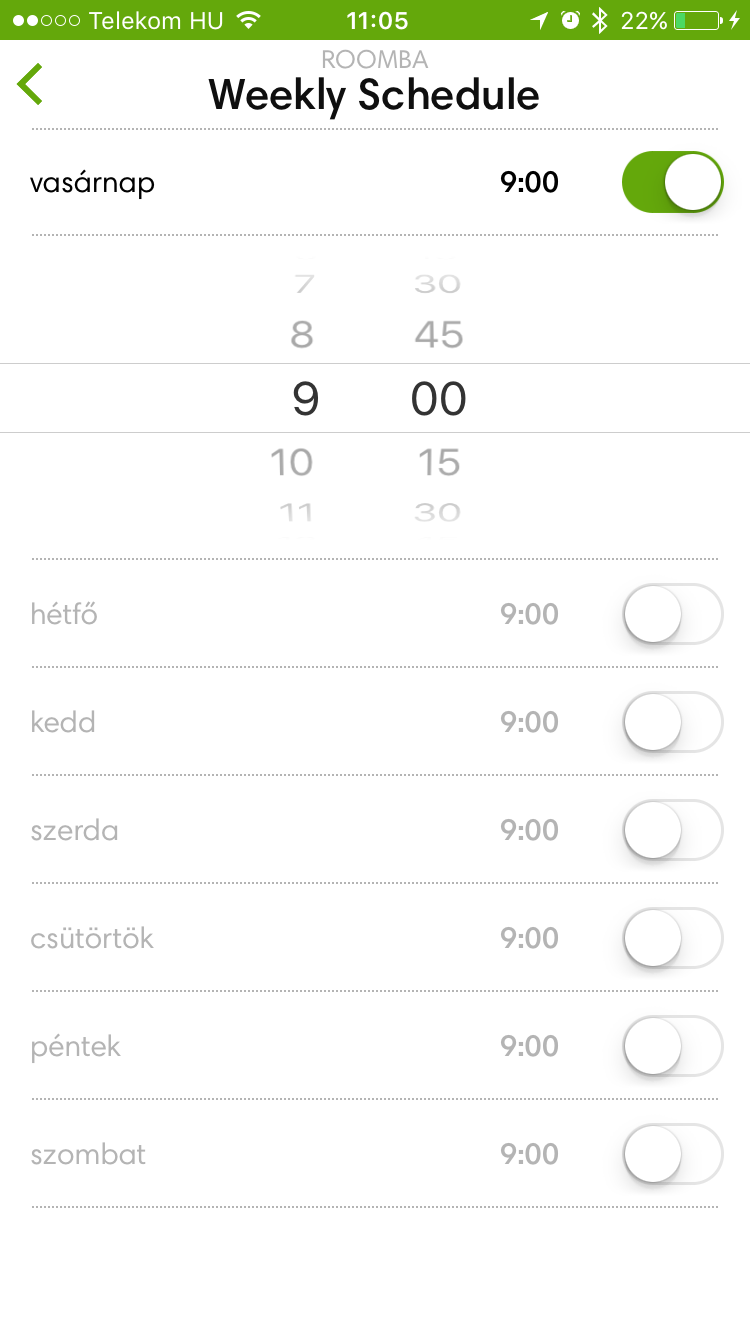Tap the vasárnap 9:00 time label
The height and width of the screenshot is (1334, 750).
click(529, 183)
